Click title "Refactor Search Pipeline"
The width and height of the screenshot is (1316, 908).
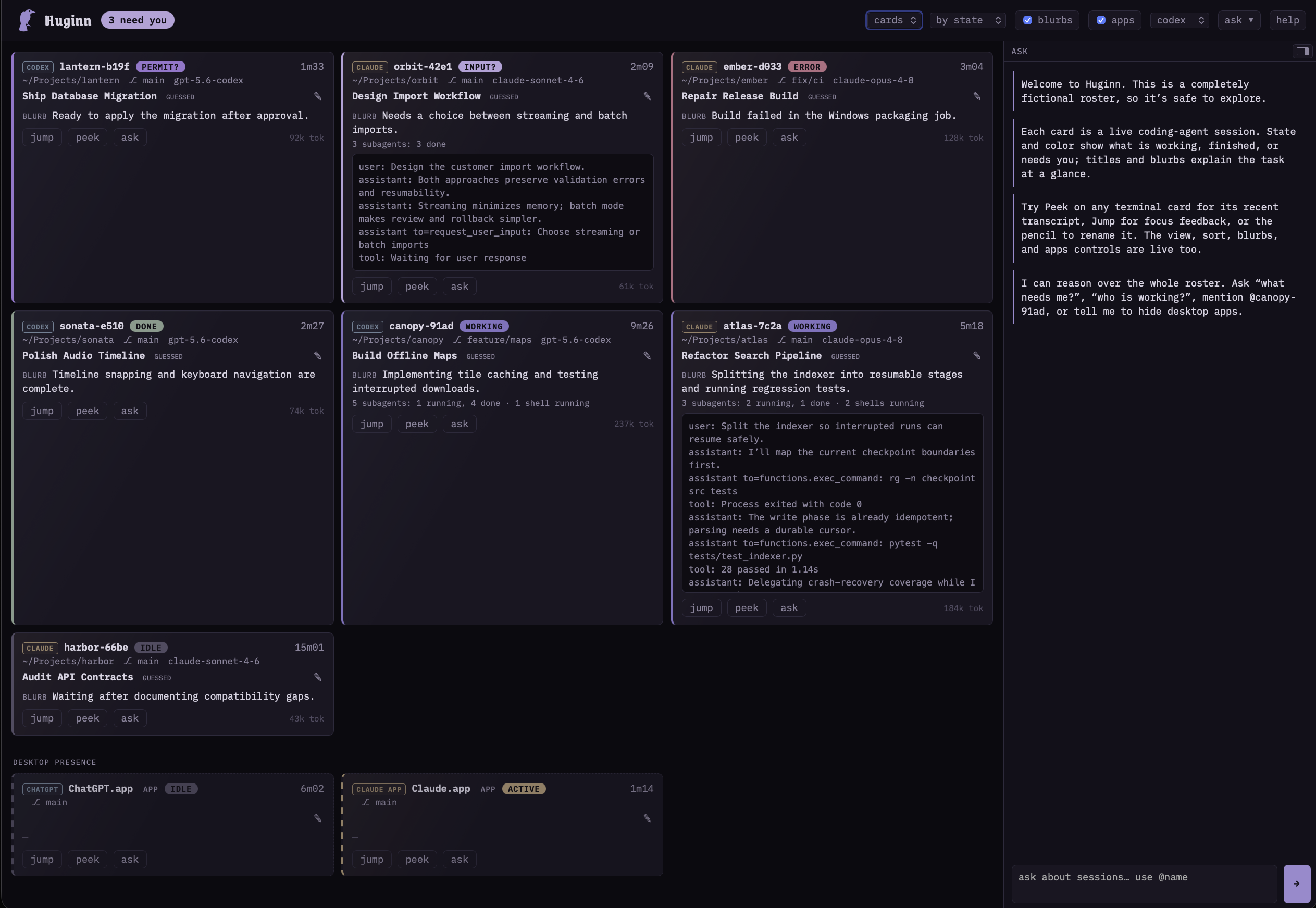point(752,356)
